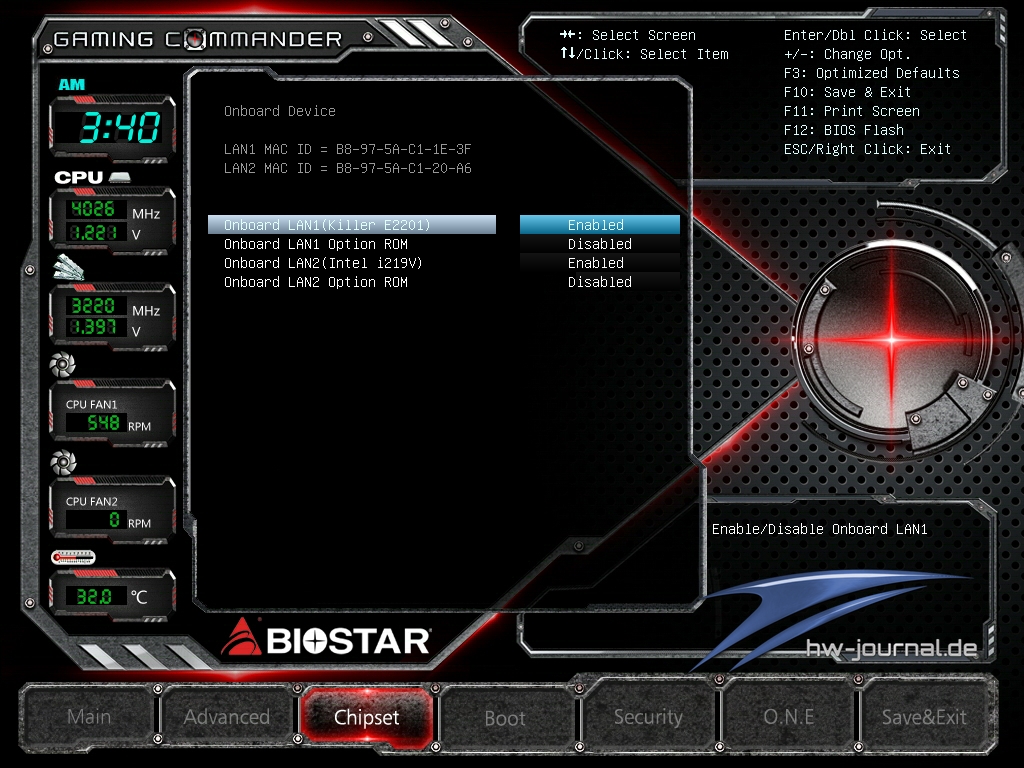Screen dimensions: 1024x768
Task: Switch to the Advanced tab
Action: click(227, 717)
